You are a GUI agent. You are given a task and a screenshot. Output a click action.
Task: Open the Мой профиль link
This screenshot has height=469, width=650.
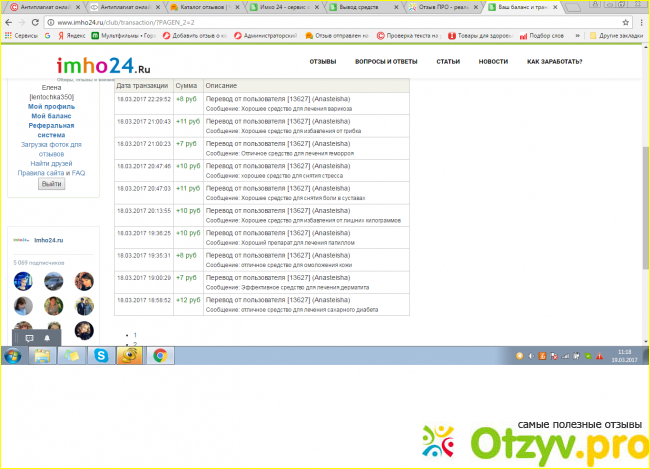click(50, 106)
